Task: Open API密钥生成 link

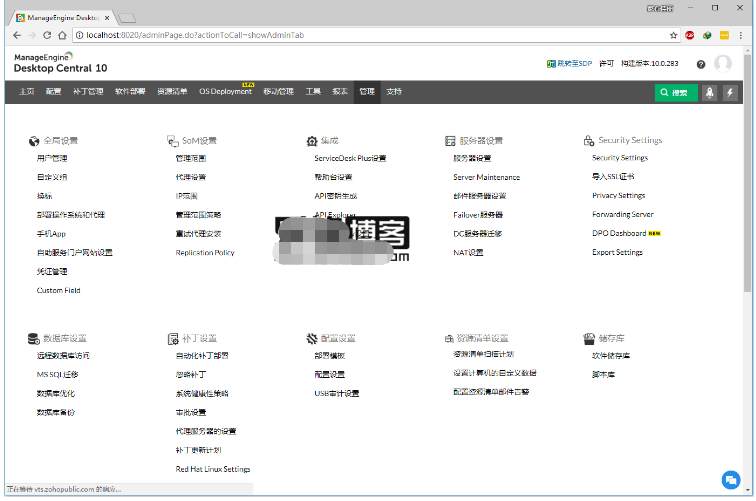Action: (336, 196)
